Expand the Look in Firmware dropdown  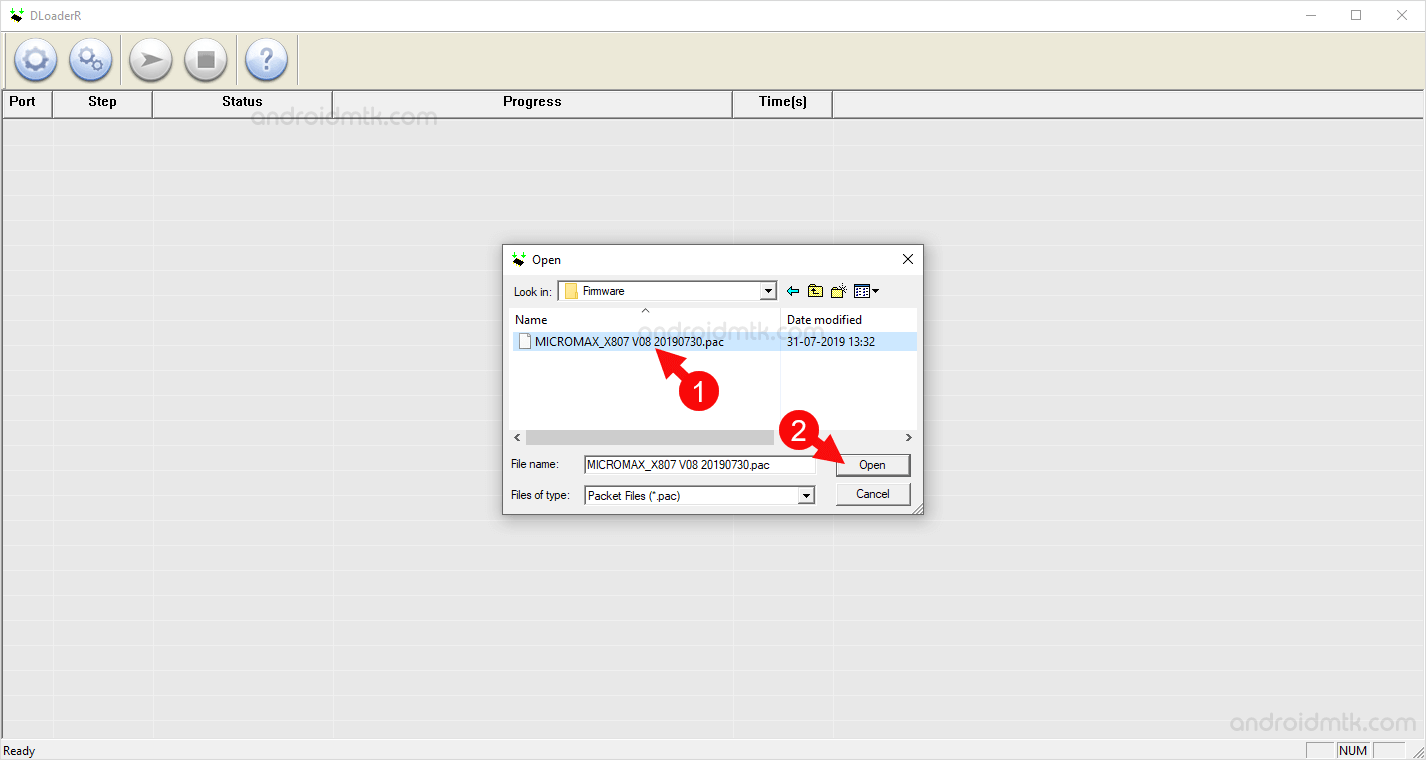[768, 291]
